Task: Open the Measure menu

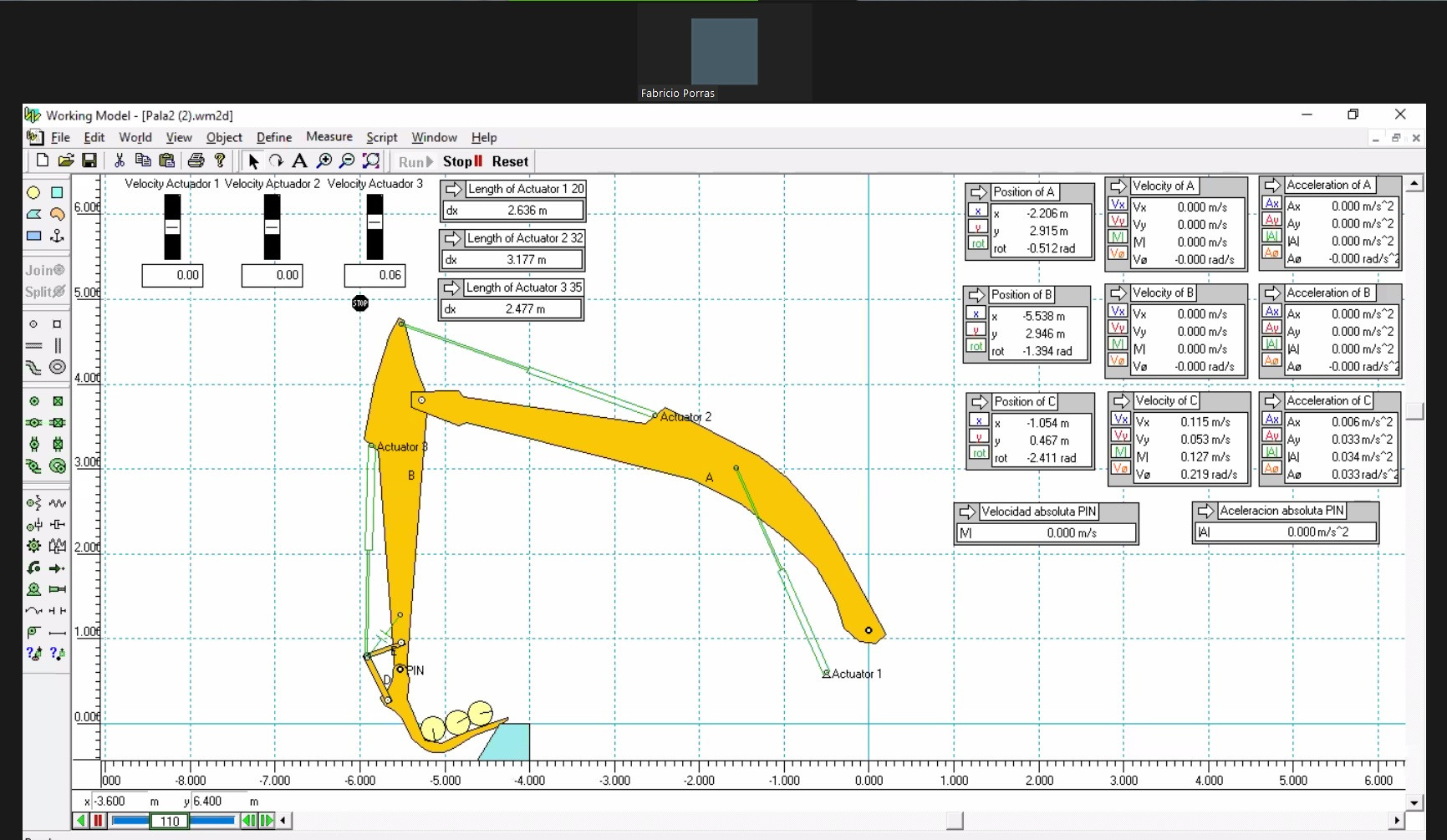Action: 329,137
